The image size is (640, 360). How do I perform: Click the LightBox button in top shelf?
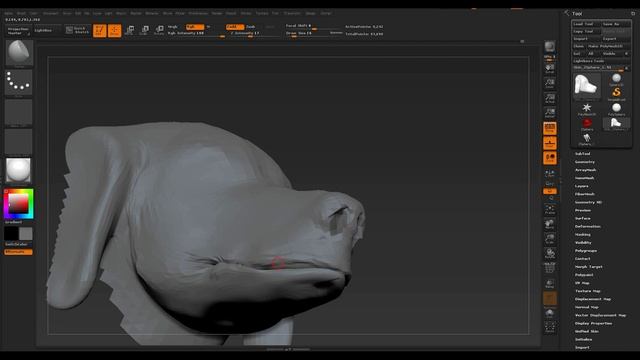click(47, 30)
